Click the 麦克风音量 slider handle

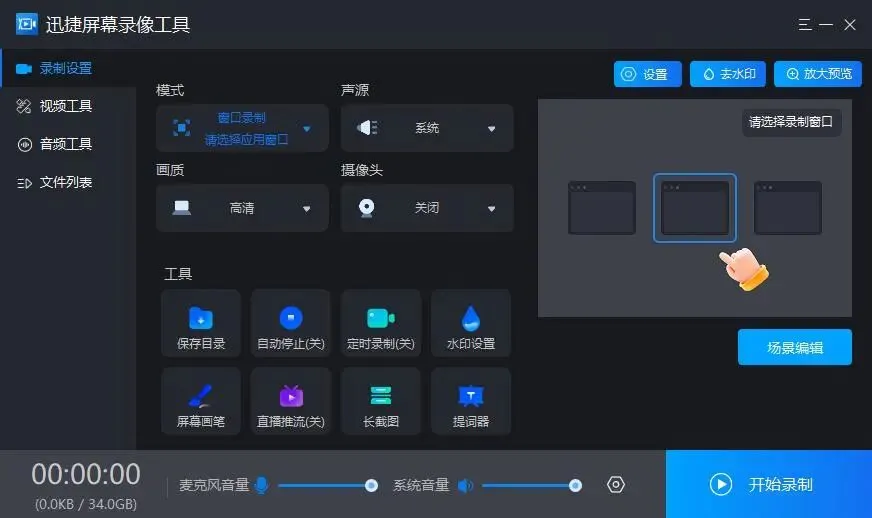tap(371, 486)
